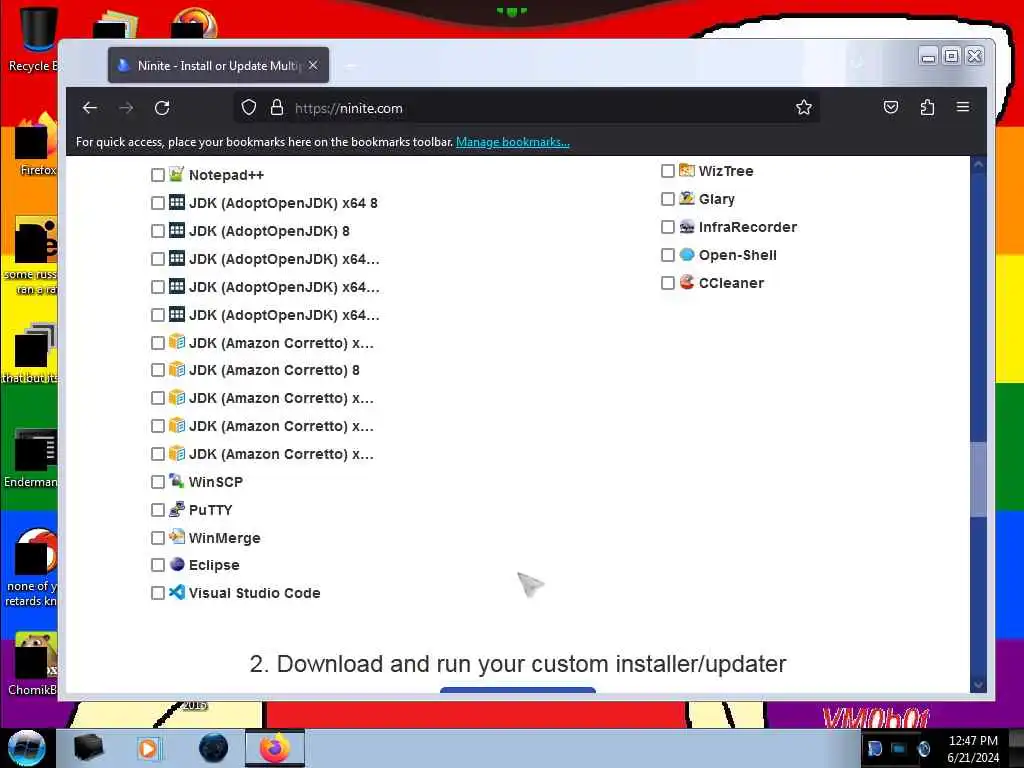
Task: Tick the JDK (Amazon Corretto) 8 checkbox
Action: click(x=157, y=370)
